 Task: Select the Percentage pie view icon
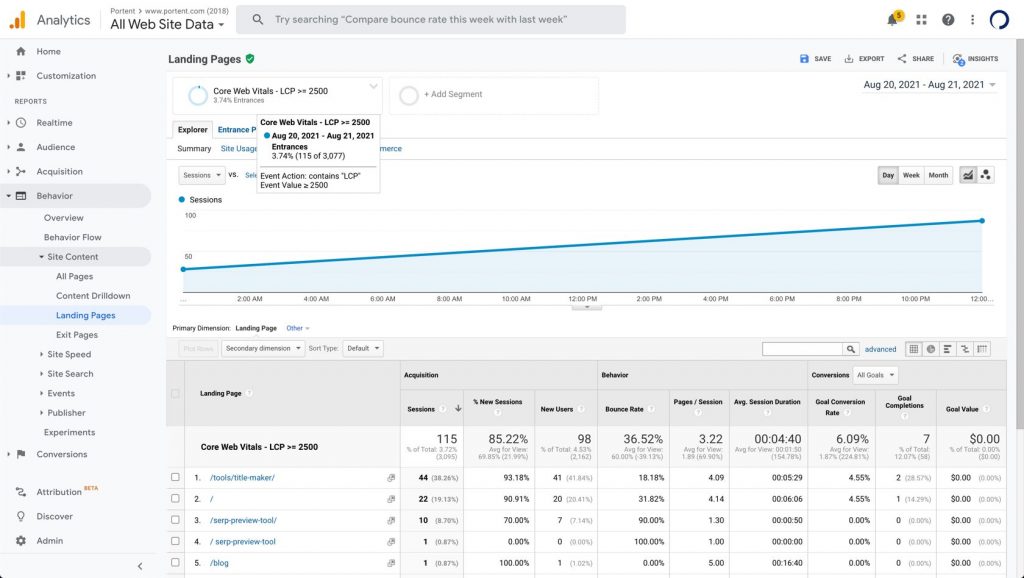(931, 349)
